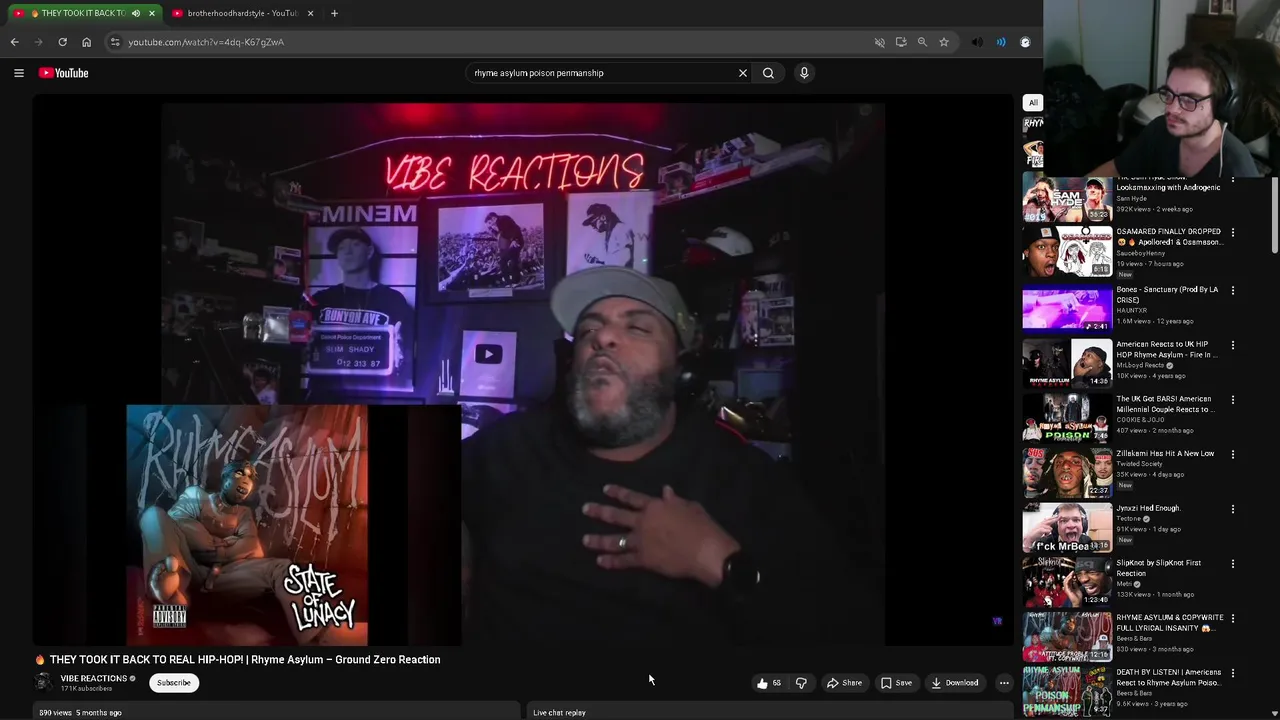Run search with magnifier button
Image resolution: width=1280 pixels, height=720 pixels.
tap(768, 73)
